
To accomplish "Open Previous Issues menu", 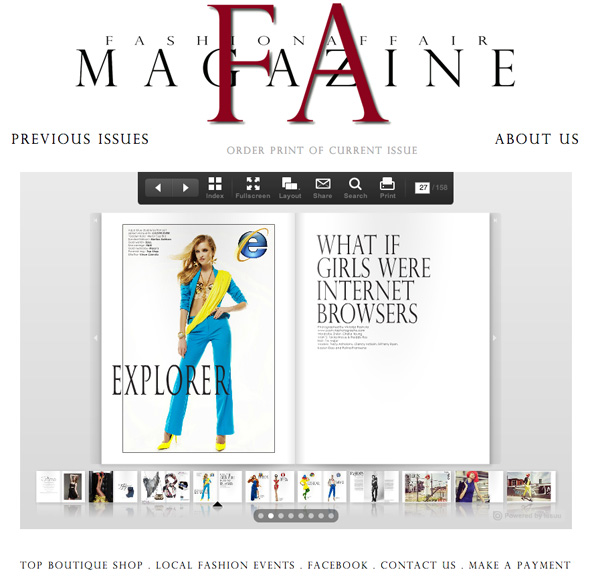I will click(x=80, y=139).
